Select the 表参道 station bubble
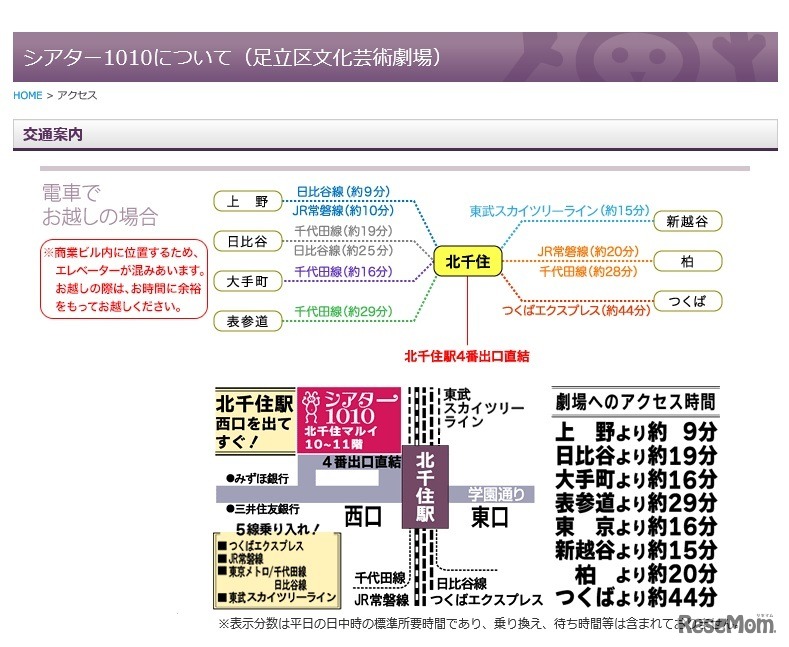 [x=248, y=321]
